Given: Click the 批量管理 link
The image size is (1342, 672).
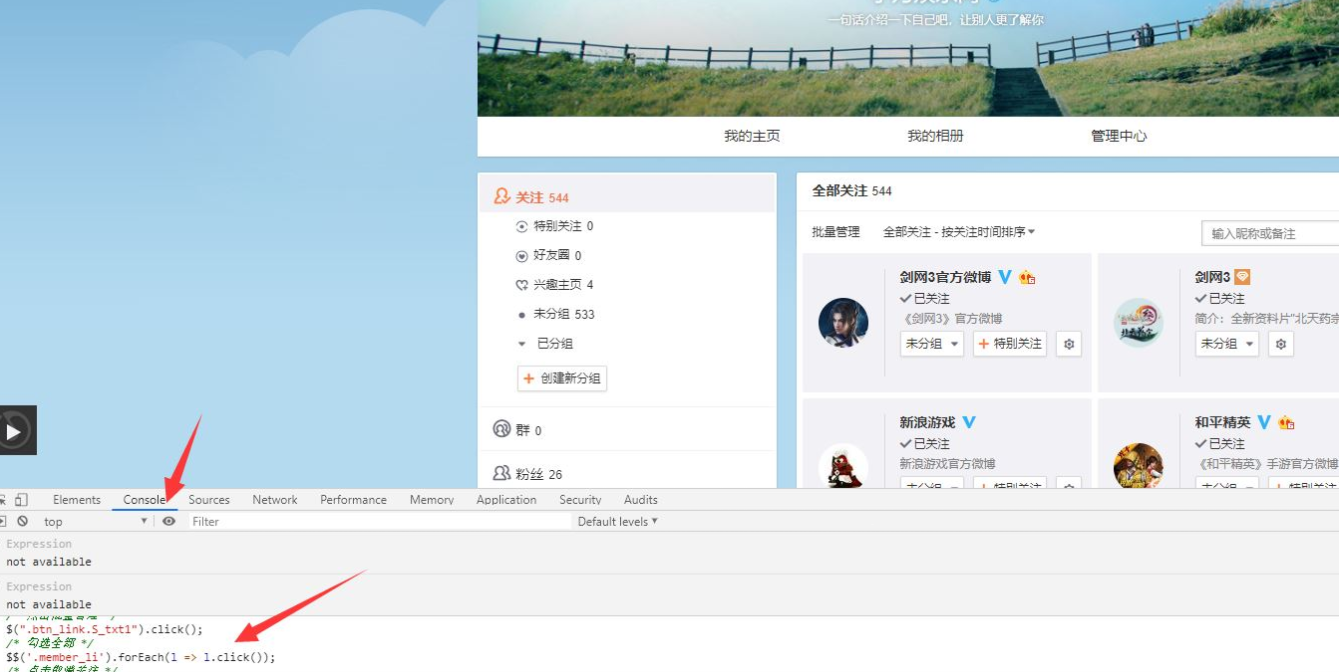Looking at the screenshot, I should (x=835, y=232).
